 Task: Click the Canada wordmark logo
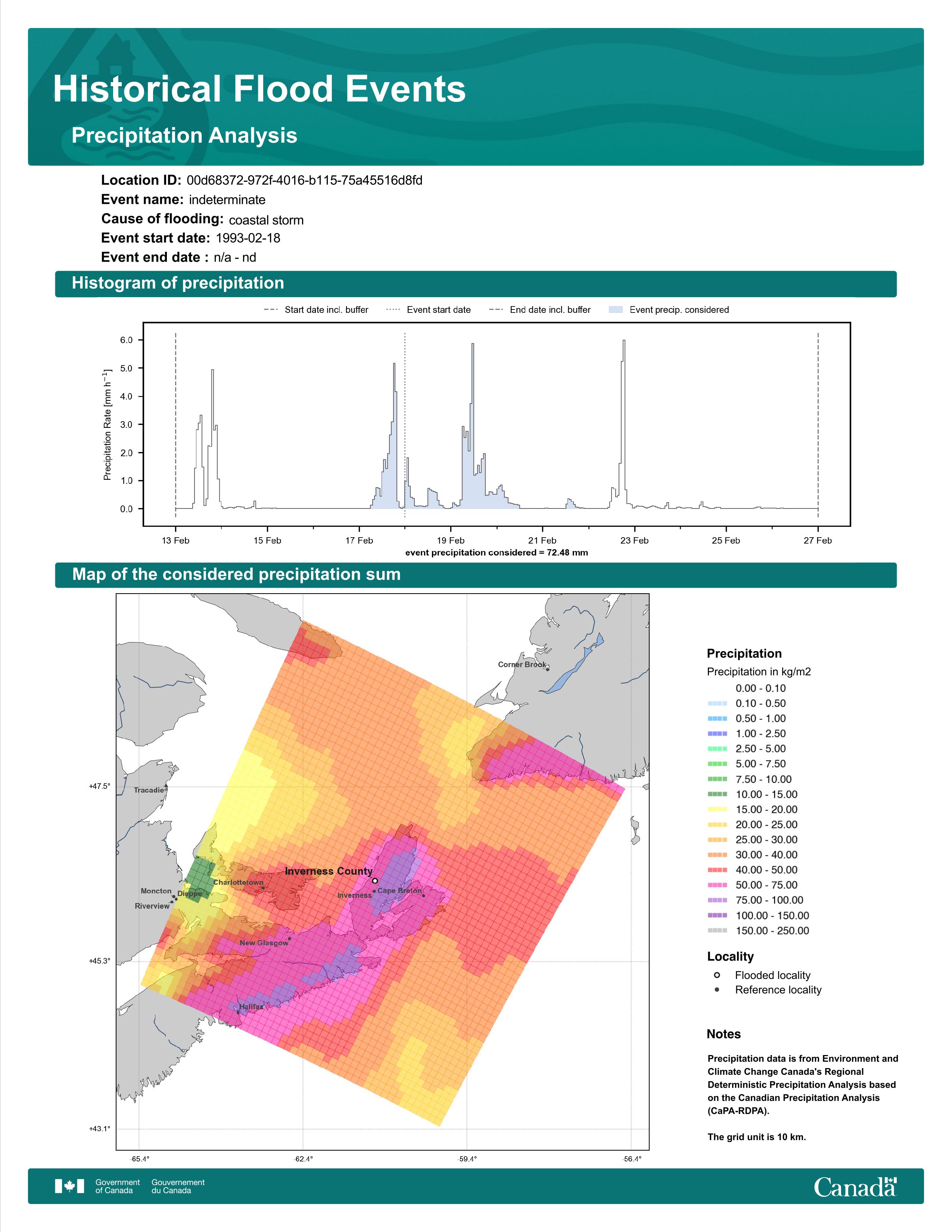[855, 1187]
